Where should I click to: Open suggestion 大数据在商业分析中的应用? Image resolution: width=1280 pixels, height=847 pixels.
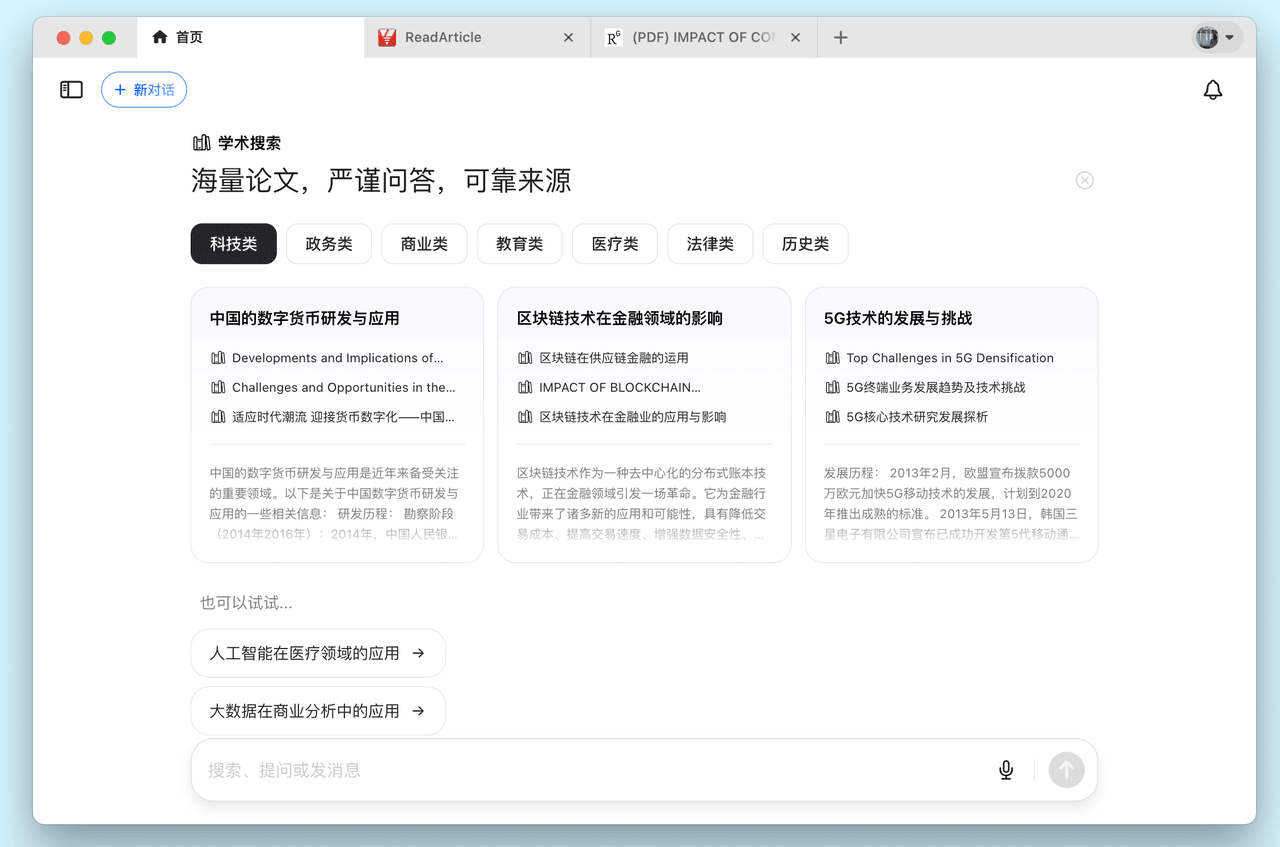(x=318, y=710)
